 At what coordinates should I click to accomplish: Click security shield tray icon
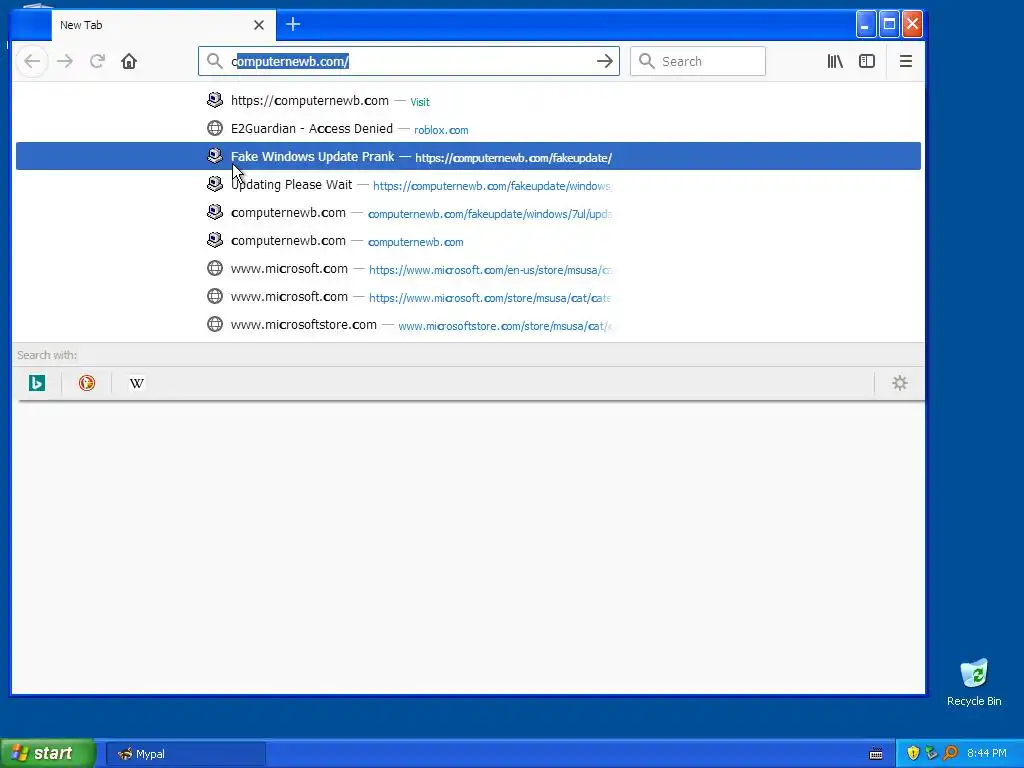pyautogui.click(x=913, y=754)
